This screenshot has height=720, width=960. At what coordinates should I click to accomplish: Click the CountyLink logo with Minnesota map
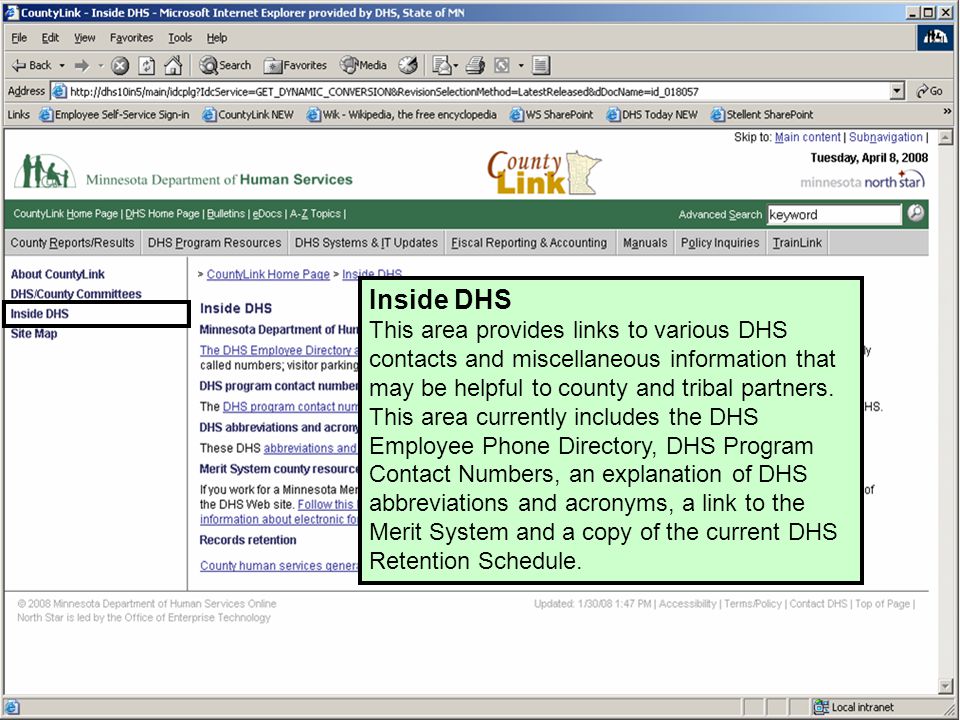click(x=544, y=173)
